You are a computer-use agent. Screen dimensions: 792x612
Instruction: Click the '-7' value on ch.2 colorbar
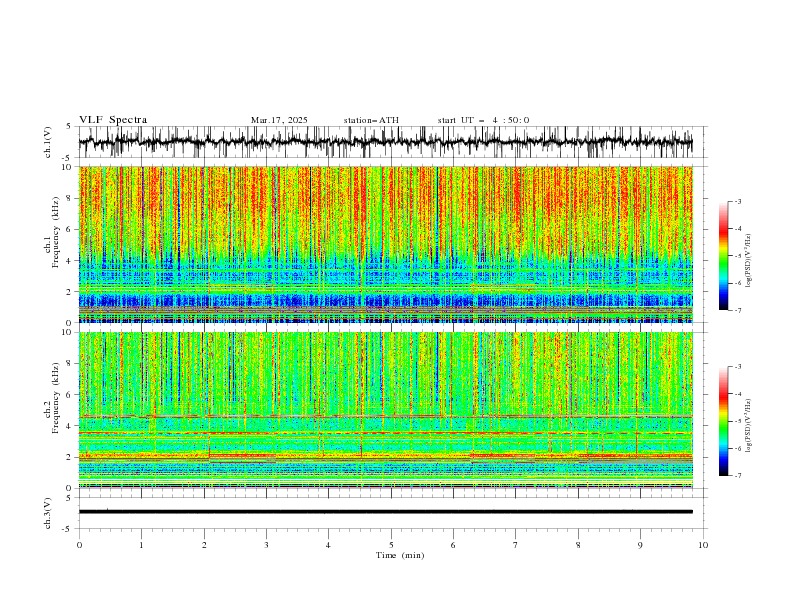[737, 476]
